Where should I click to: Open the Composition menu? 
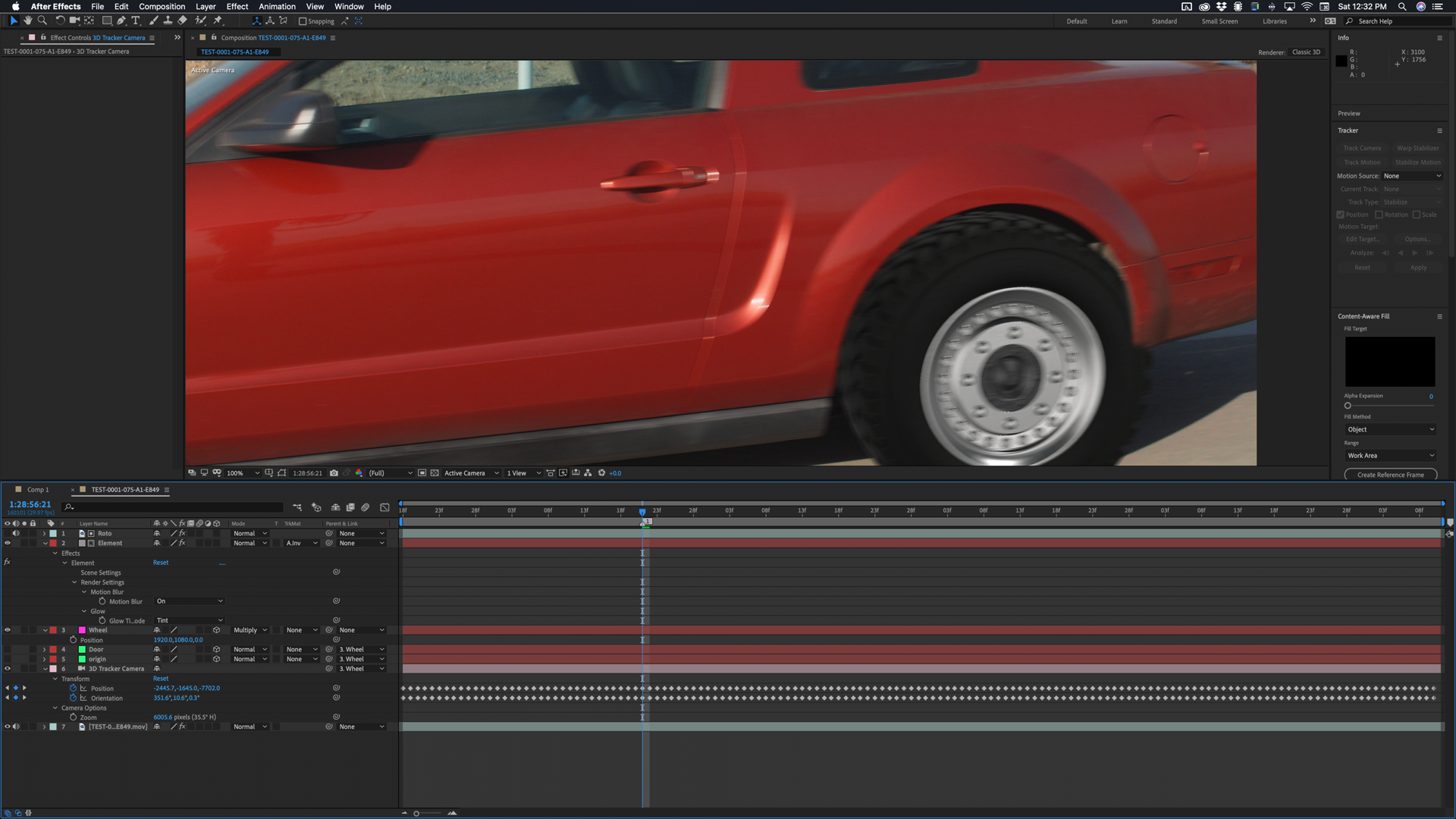pos(162,6)
